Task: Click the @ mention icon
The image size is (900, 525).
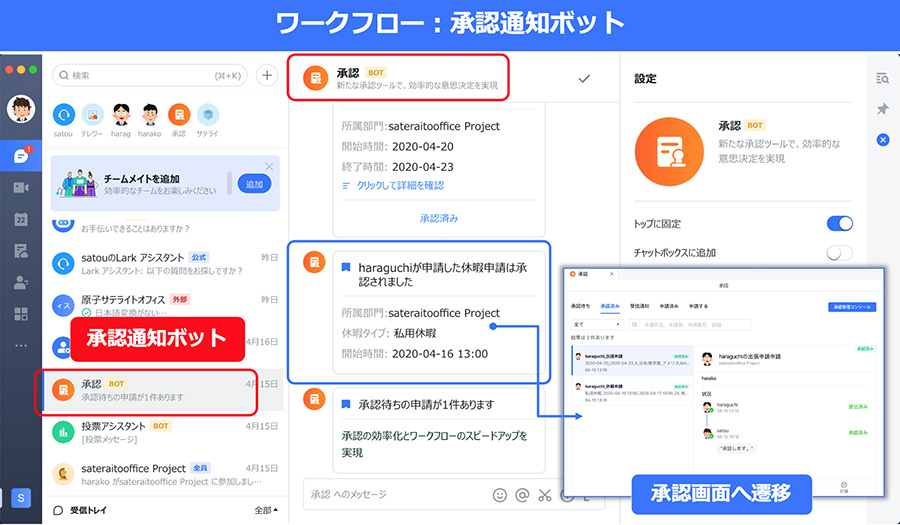Action: point(522,495)
